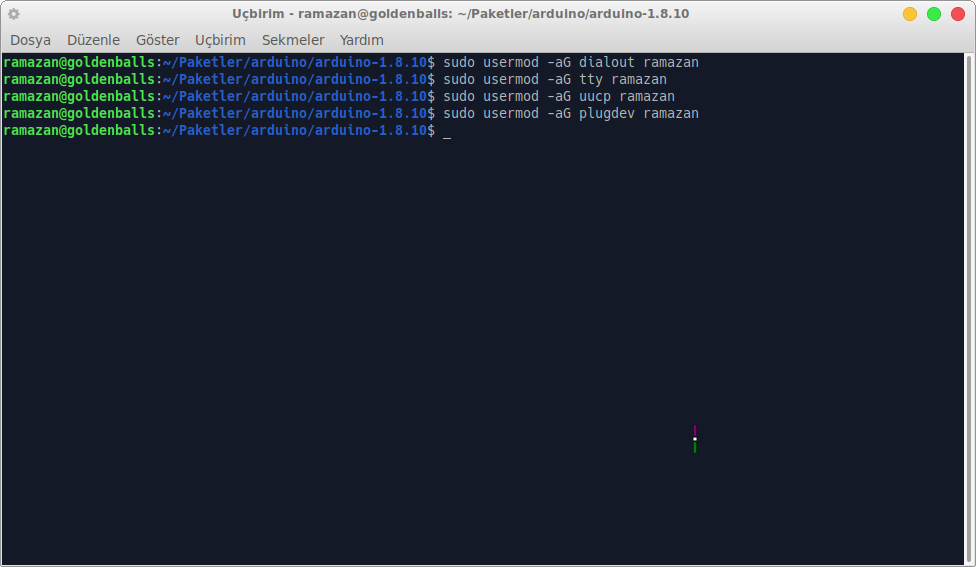The width and height of the screenshot is (976, 567).
Task: Open the Dosya menu
Action: 30,40
